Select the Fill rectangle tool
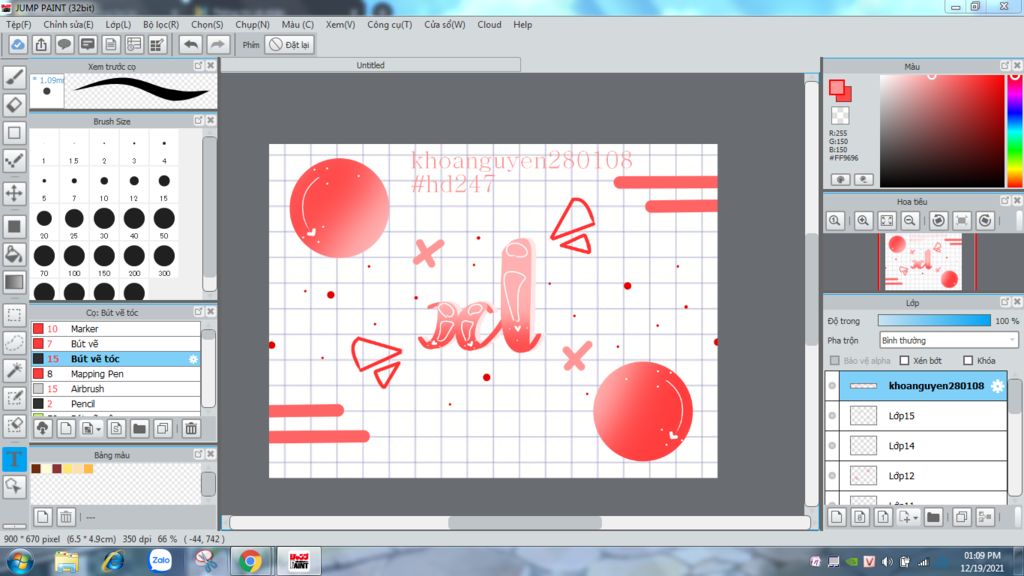 coord(14,227)
